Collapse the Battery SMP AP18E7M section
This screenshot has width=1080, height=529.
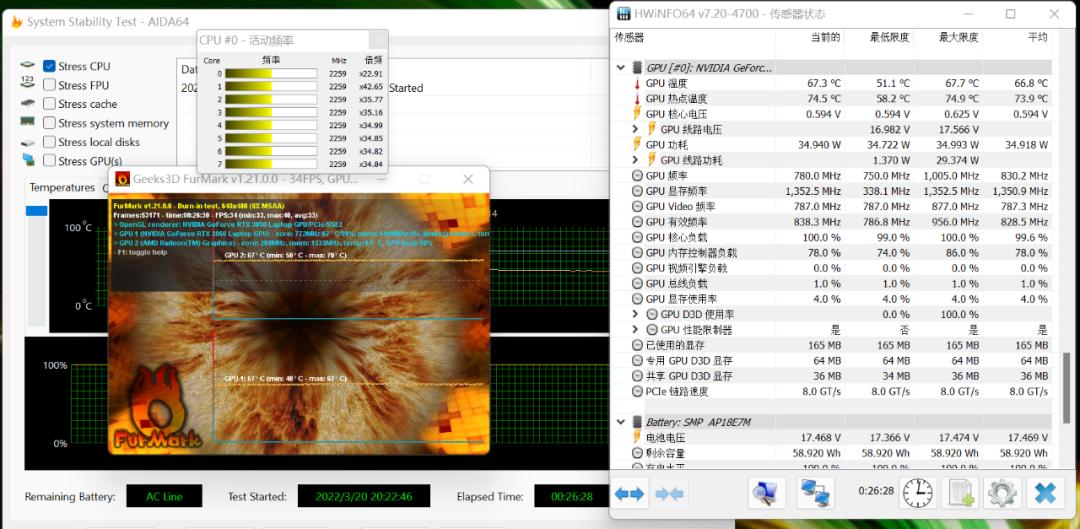tap(621, 422)
